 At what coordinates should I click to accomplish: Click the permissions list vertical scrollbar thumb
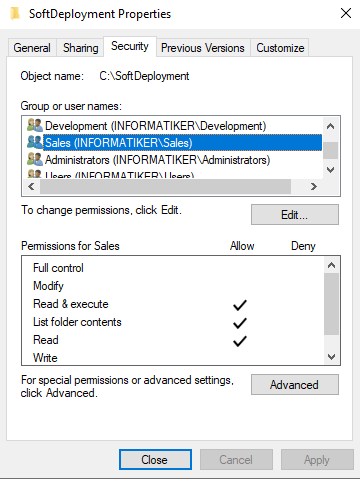(331, 304)
